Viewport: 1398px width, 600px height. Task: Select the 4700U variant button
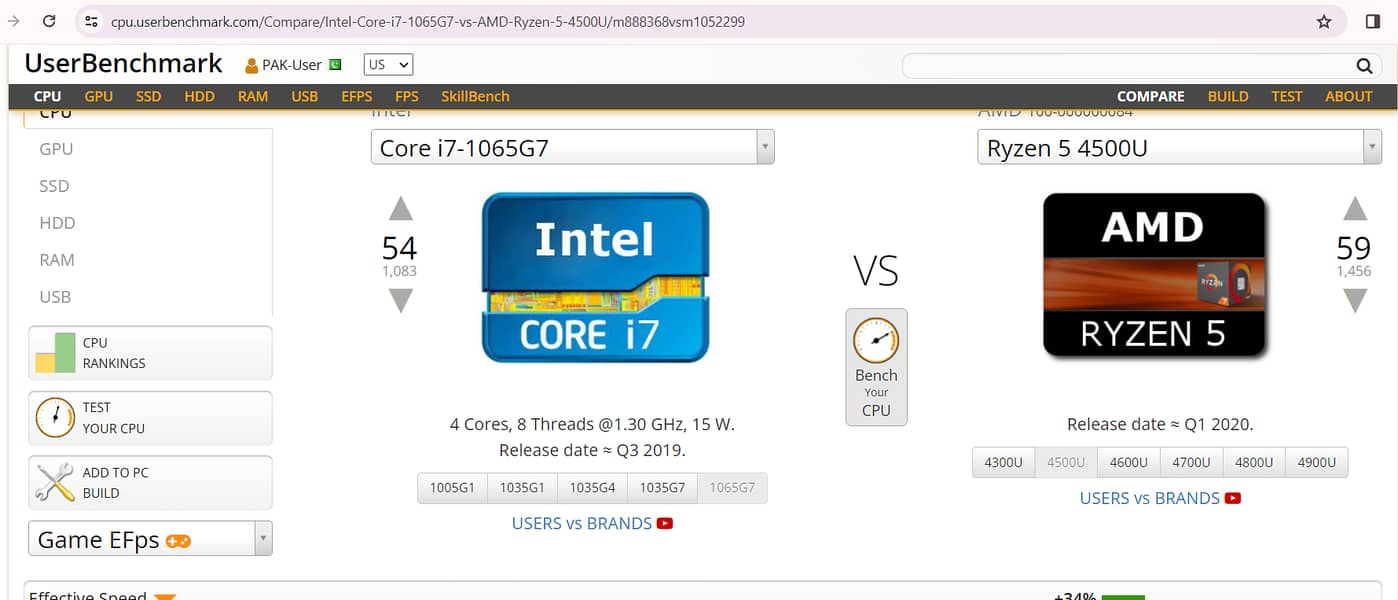click(x=1191, y=462)
